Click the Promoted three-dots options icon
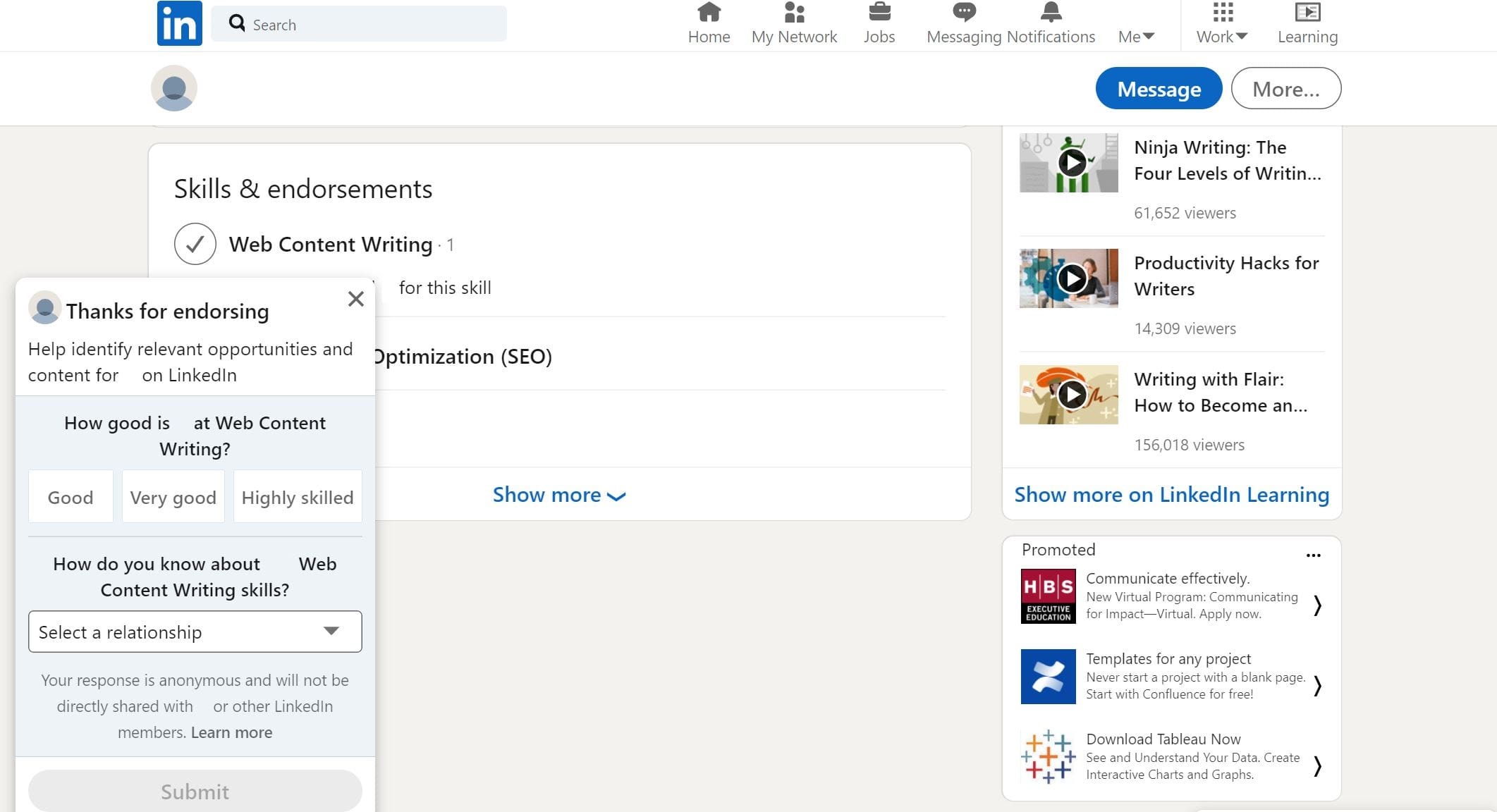Screen dimensions: 1497x812 coord(1313,555)
